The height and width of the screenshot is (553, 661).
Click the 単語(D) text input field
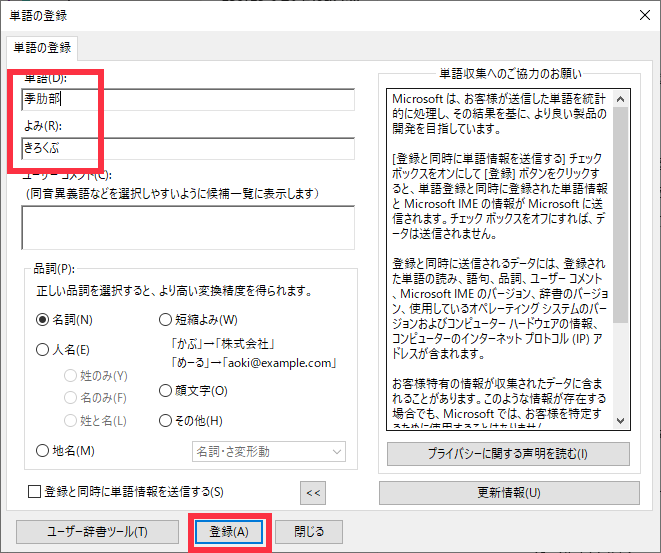coord(188,99)
